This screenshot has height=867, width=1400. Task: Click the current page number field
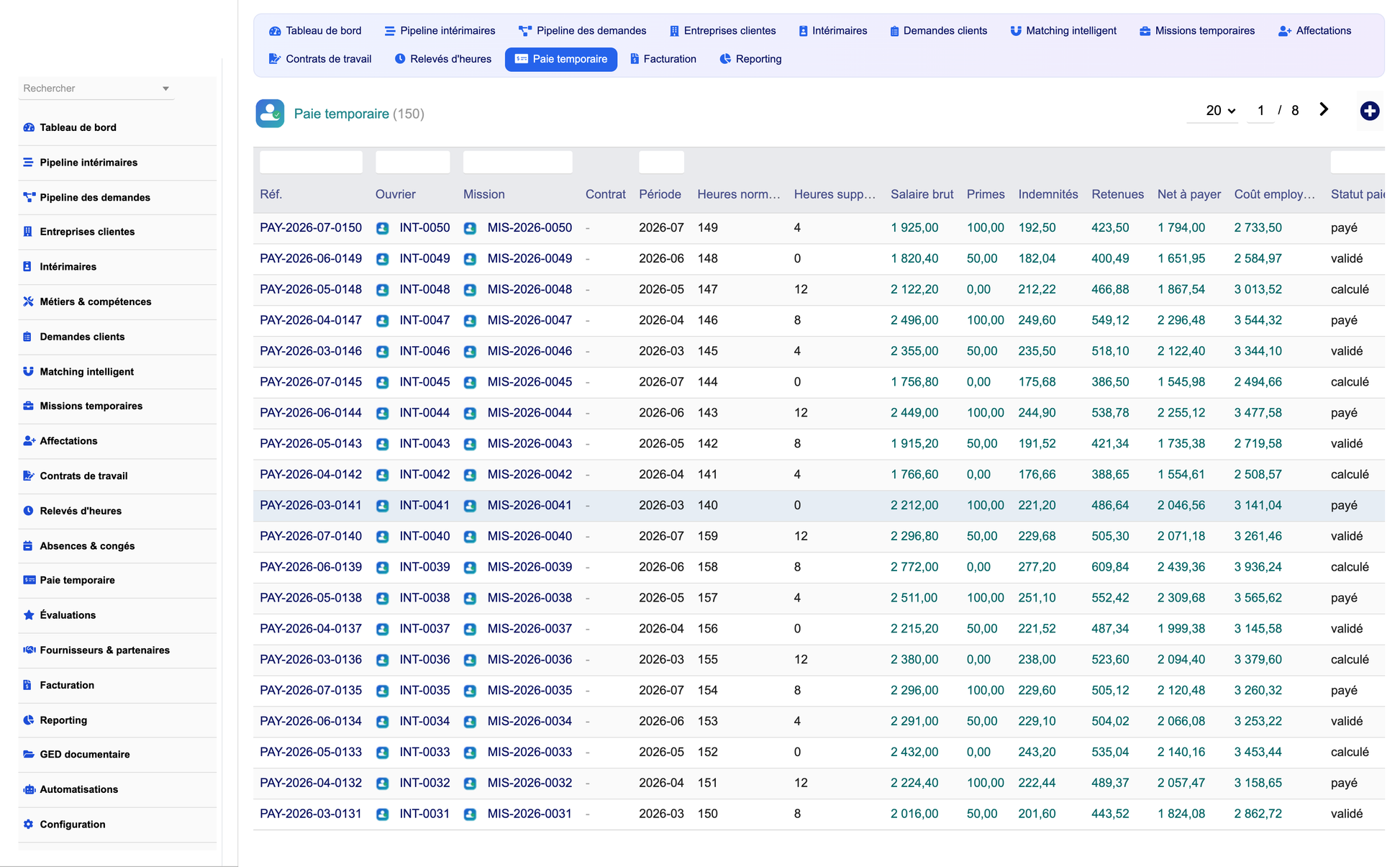tap(1260, 111)
